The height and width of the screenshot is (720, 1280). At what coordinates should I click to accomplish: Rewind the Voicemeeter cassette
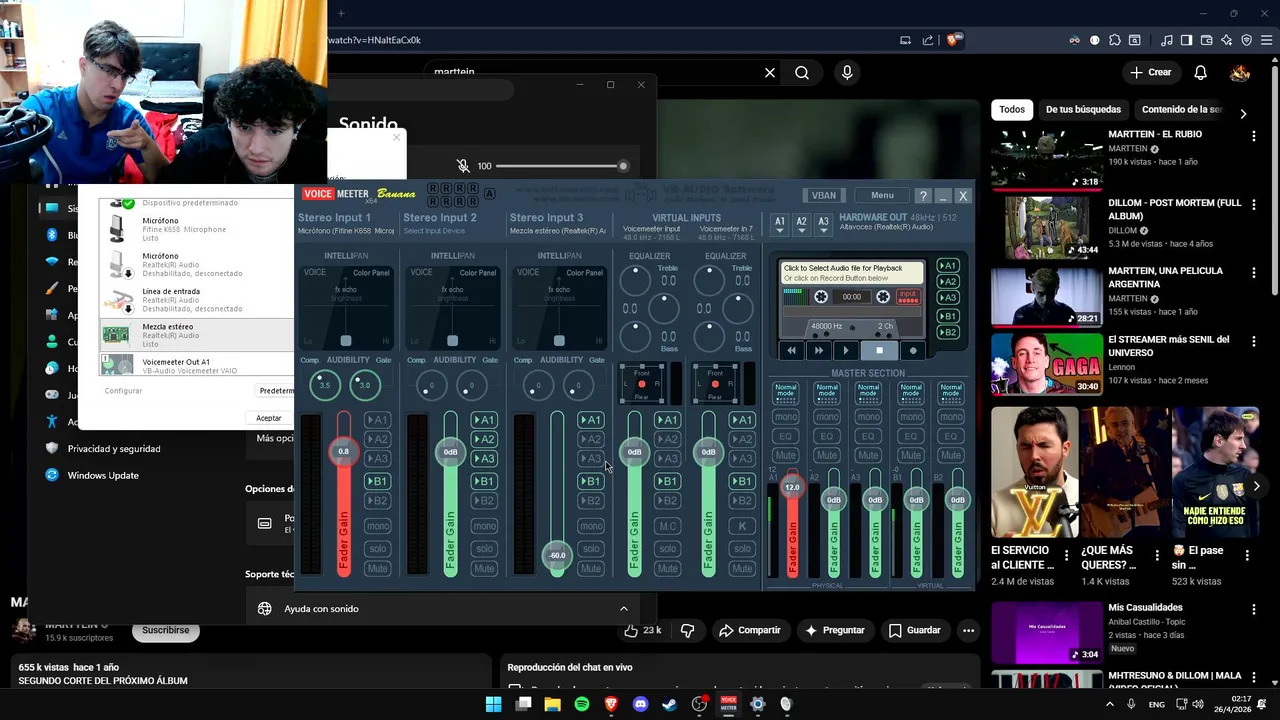(x=791, y=350)
